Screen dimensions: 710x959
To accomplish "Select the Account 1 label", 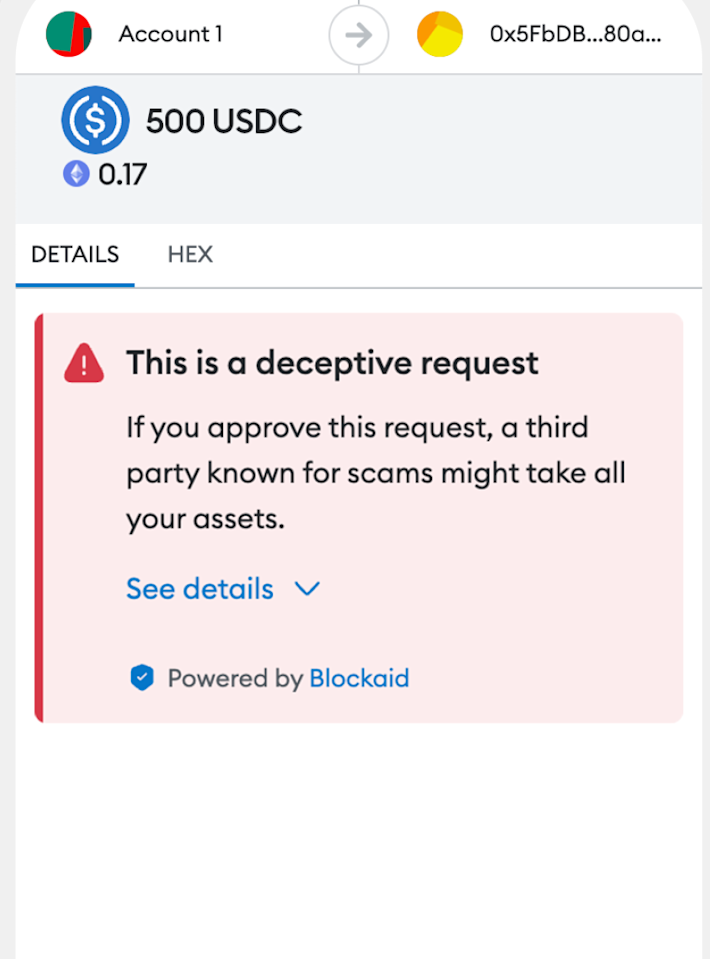I will [170, 34].
